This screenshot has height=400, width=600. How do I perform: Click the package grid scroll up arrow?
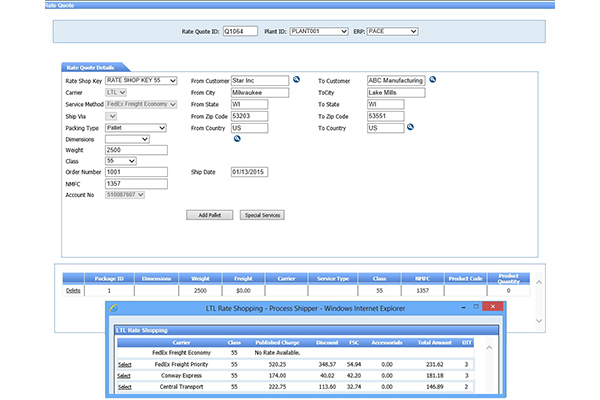pyautogui.click(x=539, y=282)
